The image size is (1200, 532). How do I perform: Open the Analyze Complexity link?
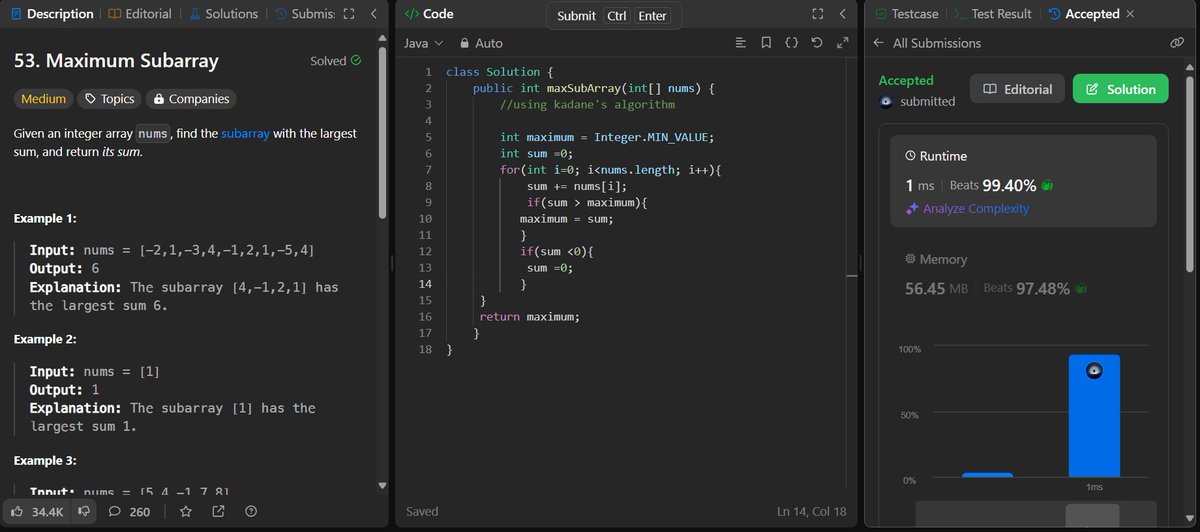pos(967,209)
